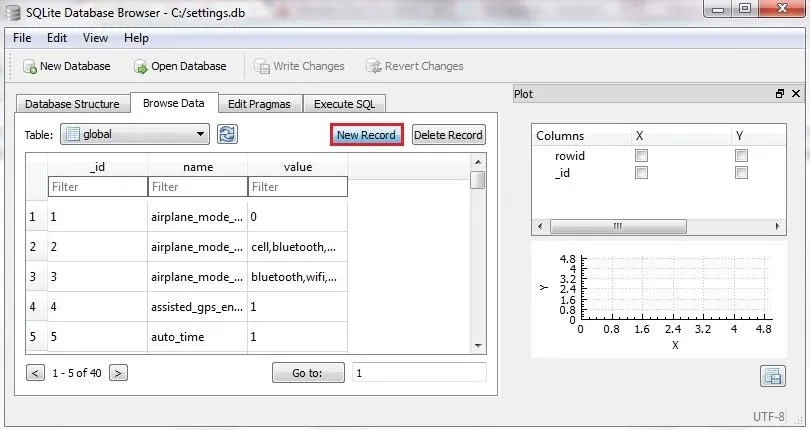810x430 pixels.
Task: Open the Help menu
Action: coord(136,38)
